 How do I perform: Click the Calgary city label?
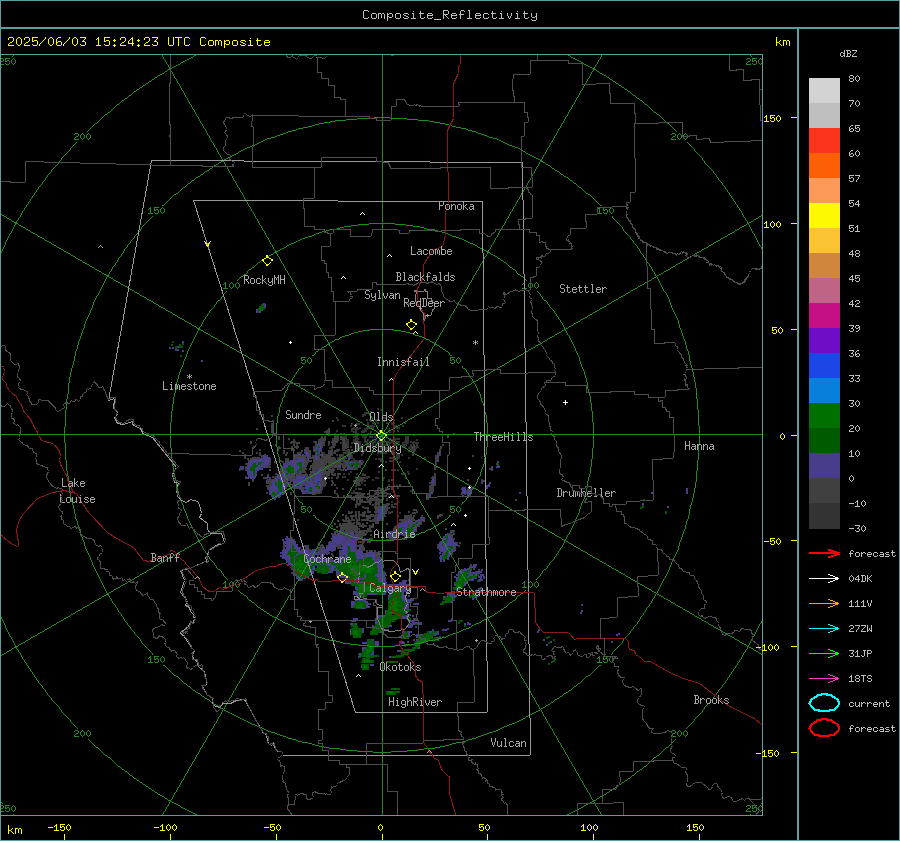390,588
